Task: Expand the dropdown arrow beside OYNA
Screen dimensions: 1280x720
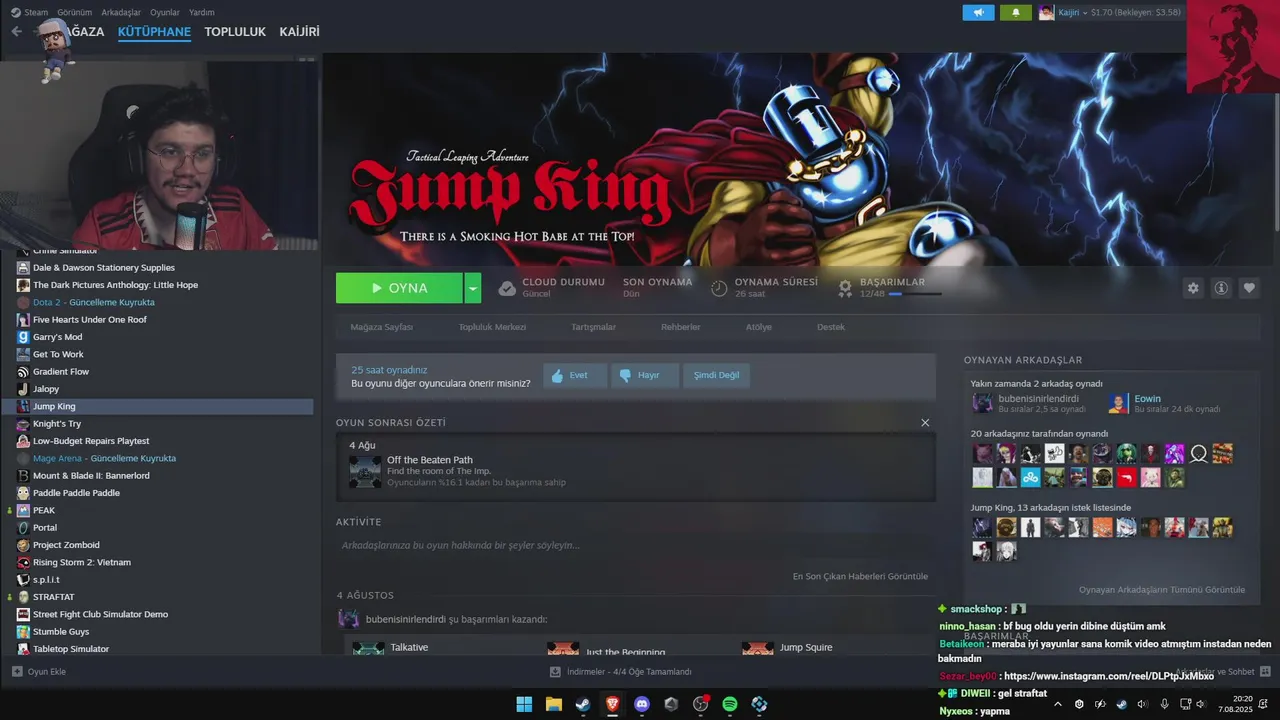Action: click(x=473, y=288)
